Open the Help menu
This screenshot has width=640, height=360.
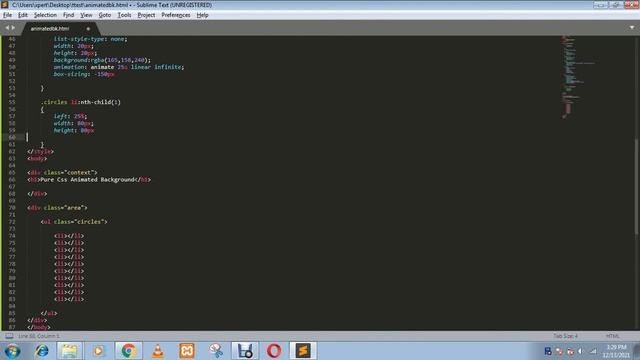202,15
